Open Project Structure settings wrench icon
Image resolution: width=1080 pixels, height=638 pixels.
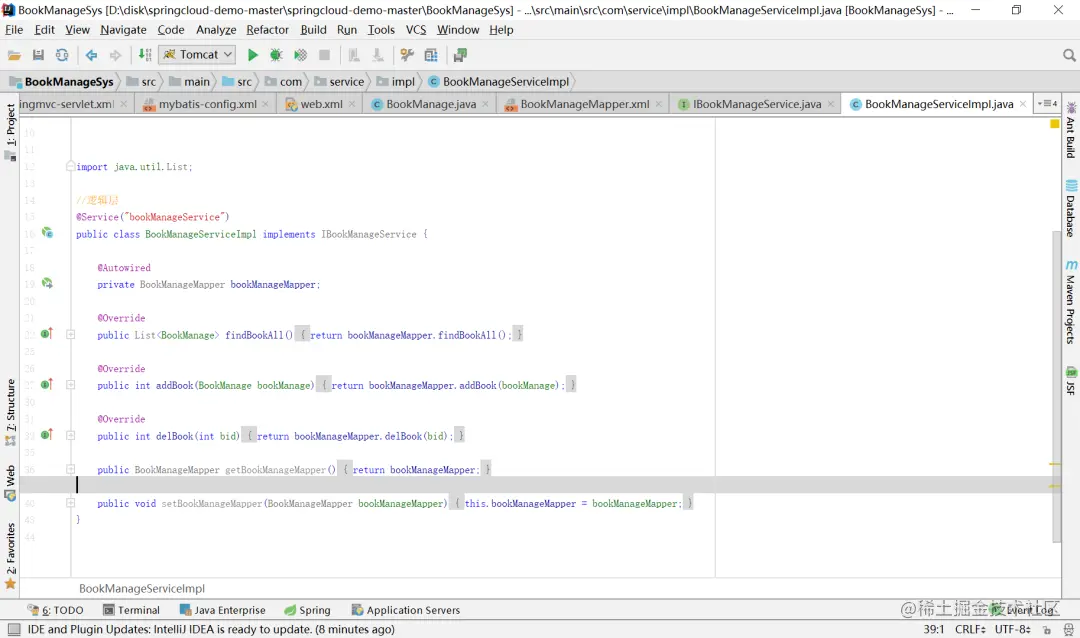point(407,55)
